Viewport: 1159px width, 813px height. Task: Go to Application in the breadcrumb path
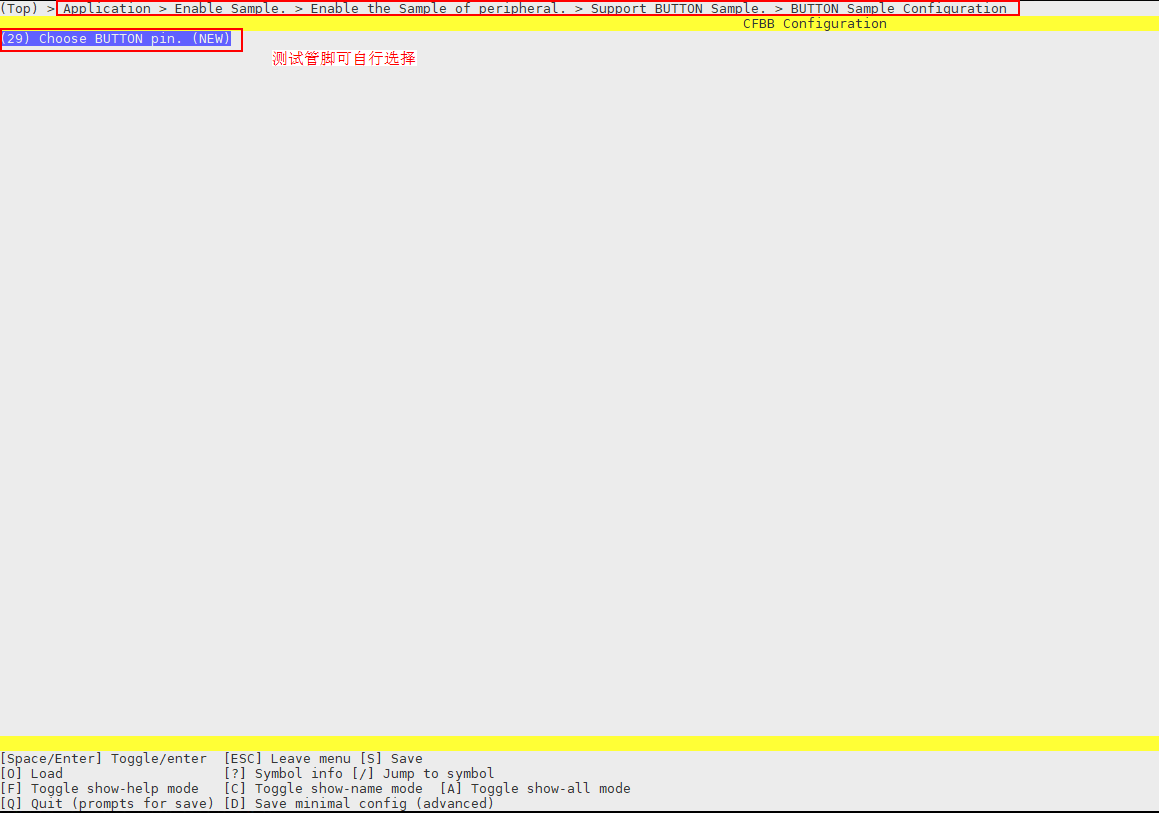(x=107, y=9)
